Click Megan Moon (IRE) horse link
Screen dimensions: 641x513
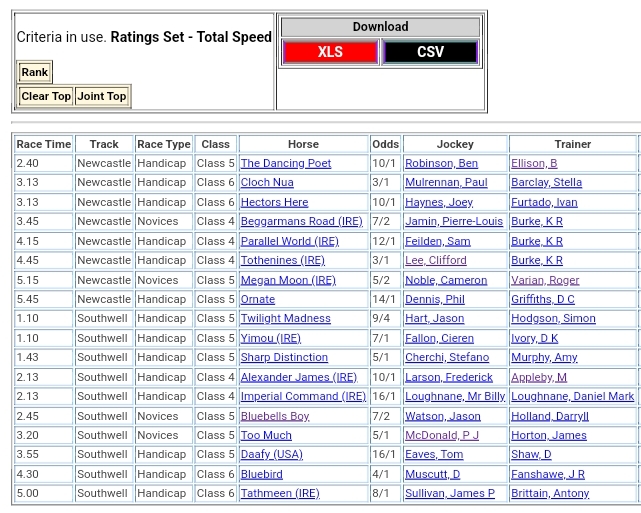point(288,280)
